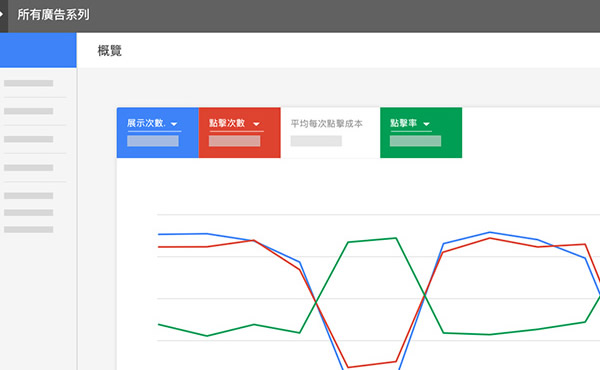Click the third gray sidebar menu item
The width and height of the screenshot is (600, 370).
pyautogui.click(x=29, y=139)
